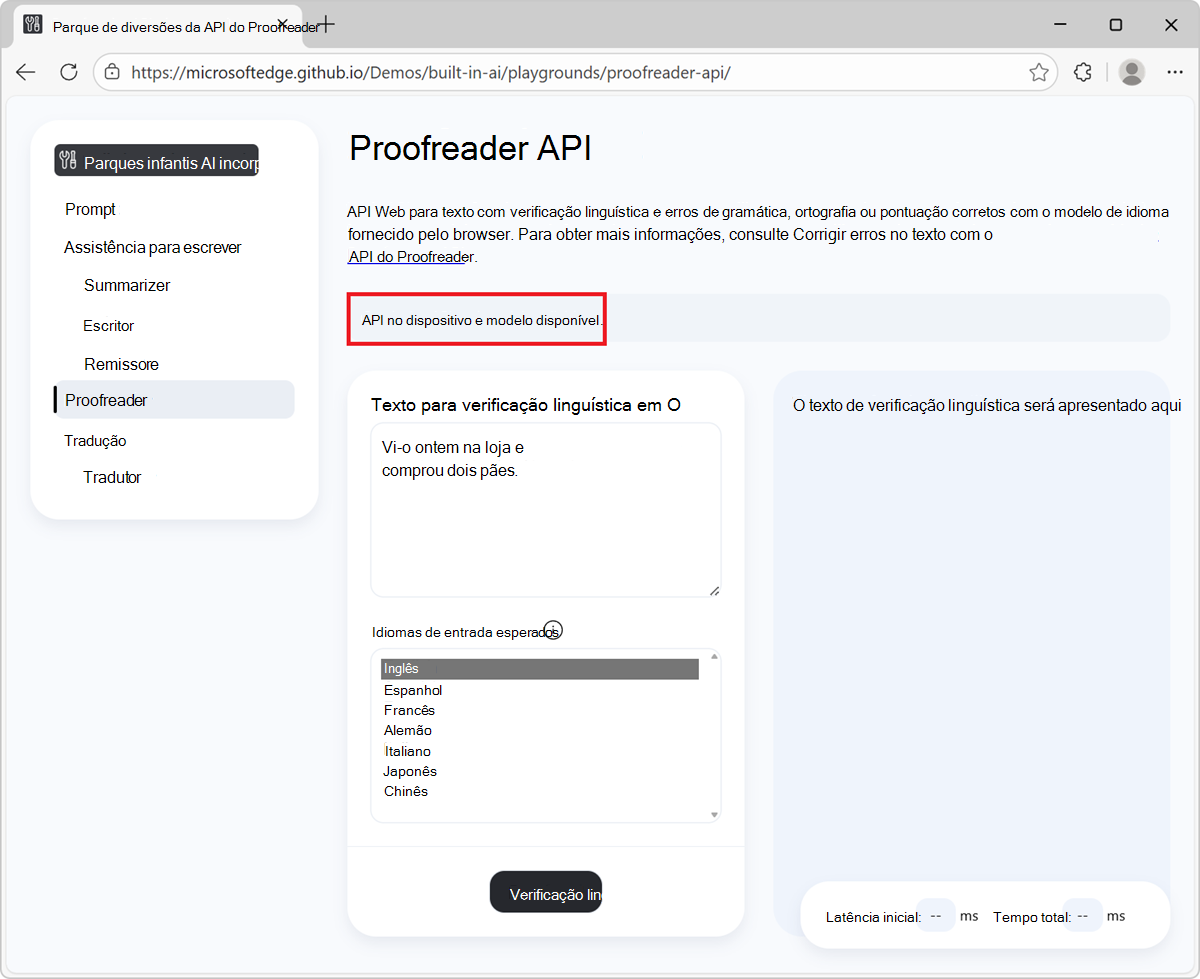Follow the API do Proofreader link
The height and width of the screenshot is (979, 1200).
coord(411,257)
